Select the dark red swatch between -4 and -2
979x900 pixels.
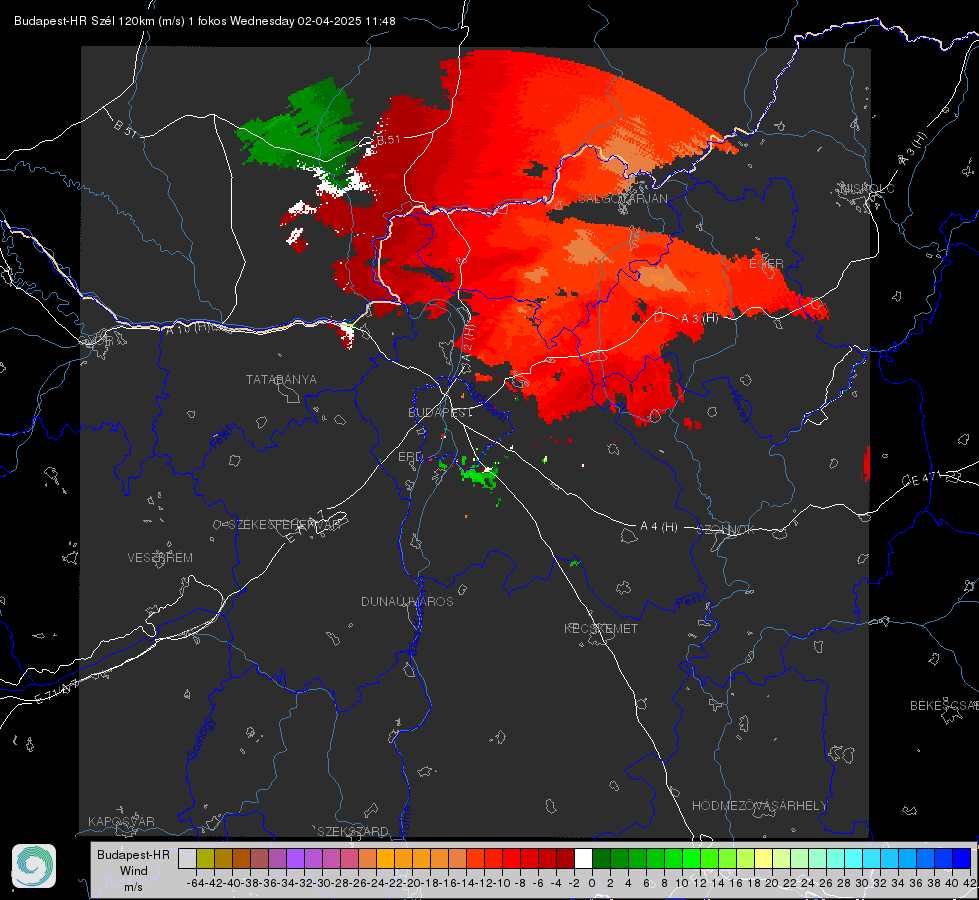[x=566, y=858]
